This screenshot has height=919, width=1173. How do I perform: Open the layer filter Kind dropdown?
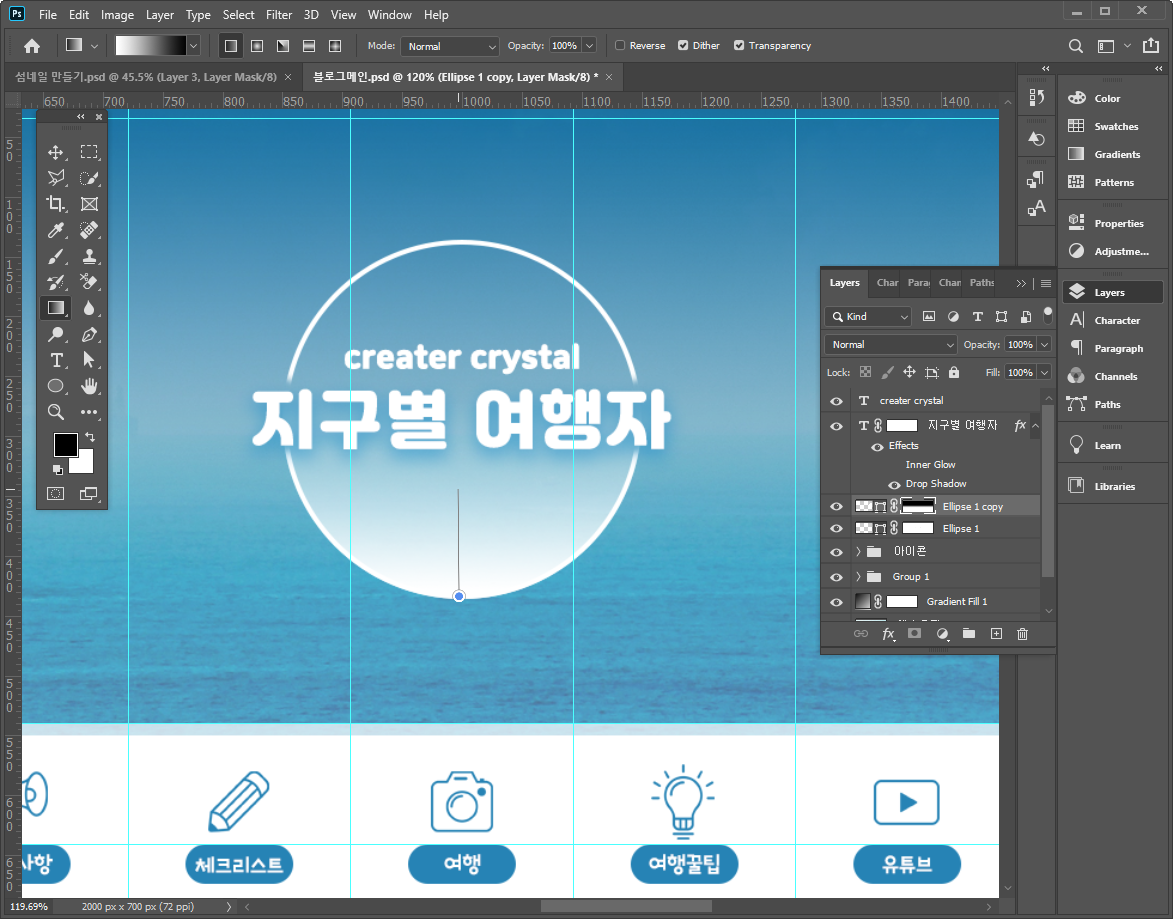[868, 317]
